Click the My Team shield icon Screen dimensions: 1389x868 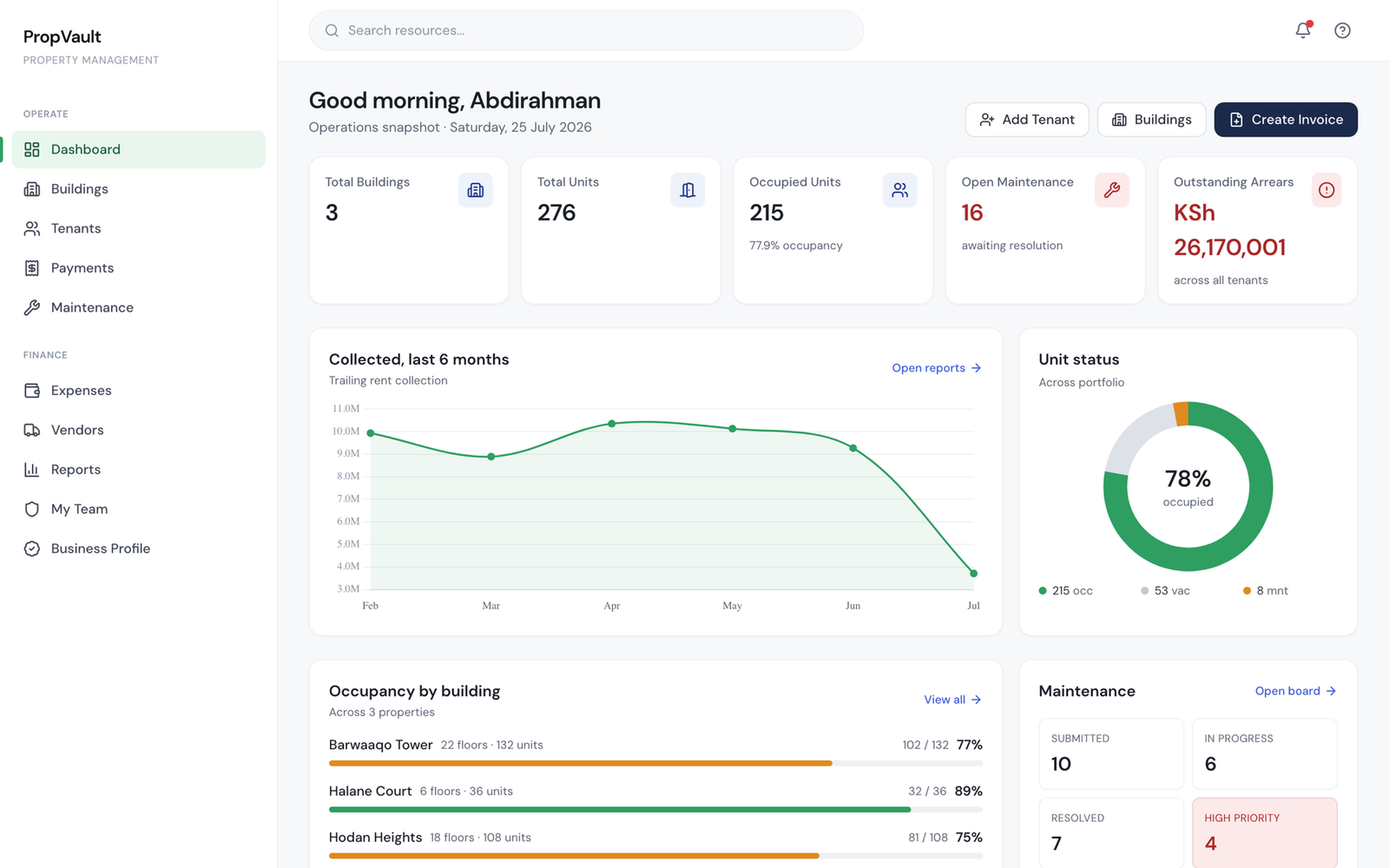(x=32, y=509)
